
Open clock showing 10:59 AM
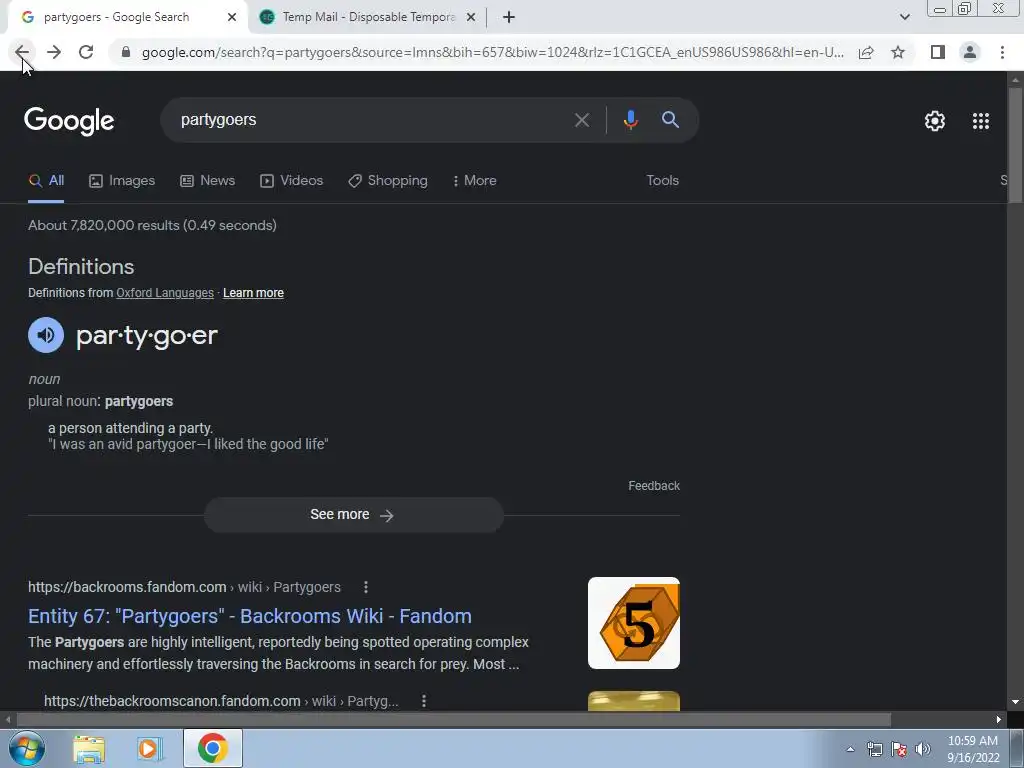click(x=973, y=749)
